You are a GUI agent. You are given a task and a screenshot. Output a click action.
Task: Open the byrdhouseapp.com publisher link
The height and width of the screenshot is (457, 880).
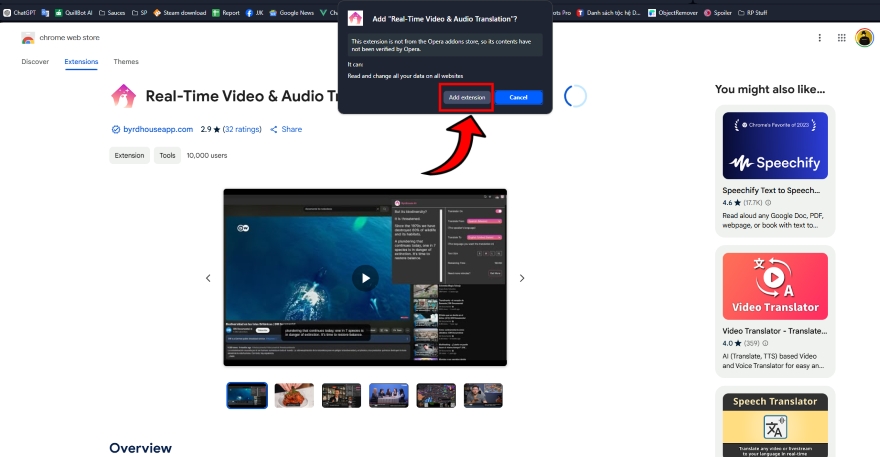coord(158,129)
